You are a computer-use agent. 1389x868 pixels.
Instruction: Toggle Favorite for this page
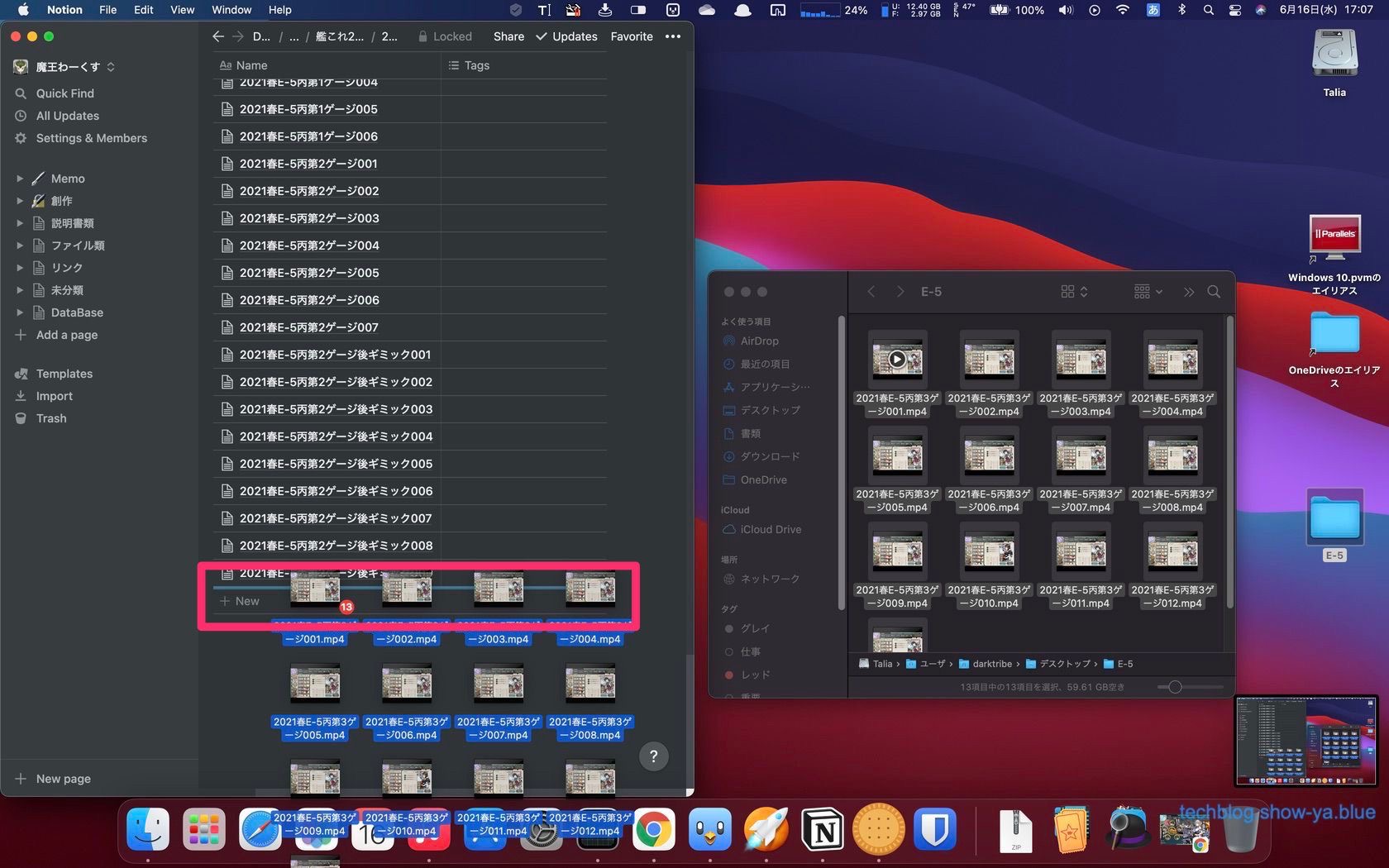point(632,36)
